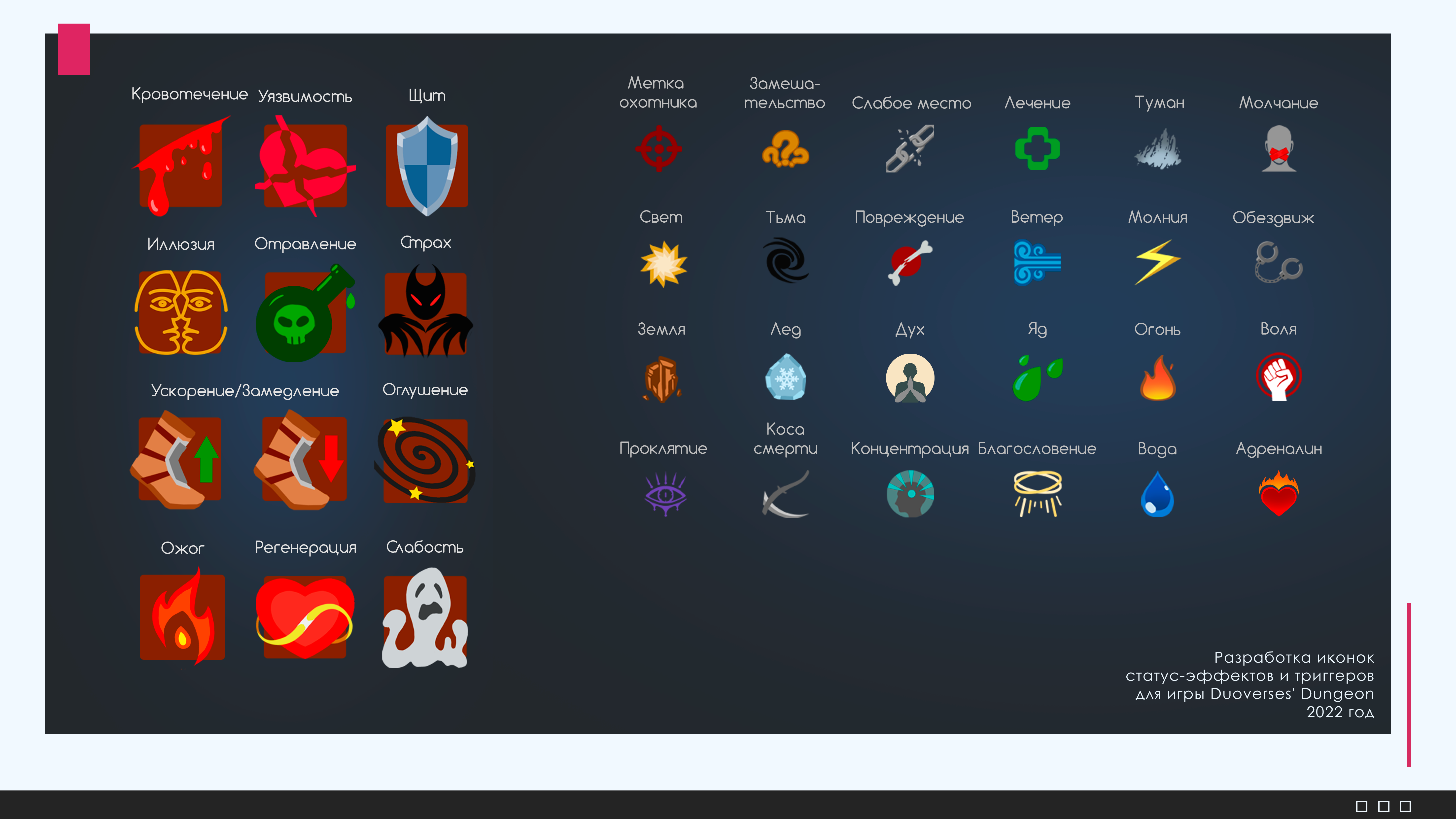Select the Туман fog icon
Viewport: 1456px width, 819px height.
click(1158, 149)
